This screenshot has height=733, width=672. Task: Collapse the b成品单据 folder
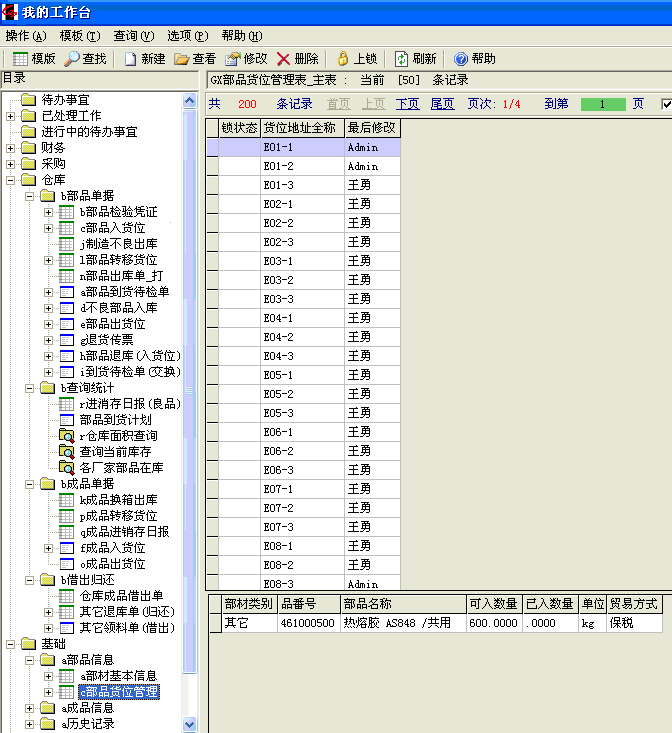[x=30, y=484]
